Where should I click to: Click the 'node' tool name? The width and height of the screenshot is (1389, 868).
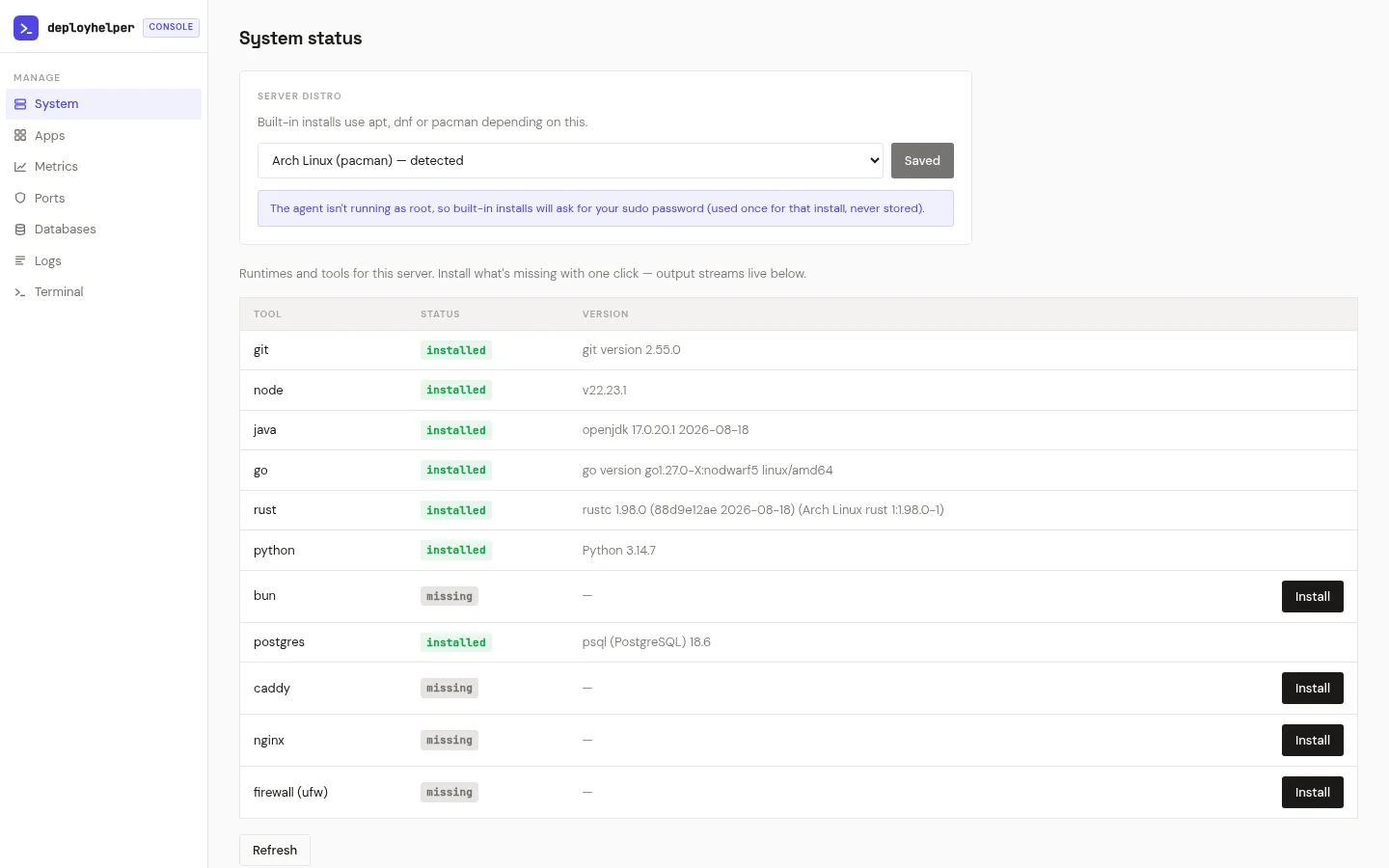268,391
